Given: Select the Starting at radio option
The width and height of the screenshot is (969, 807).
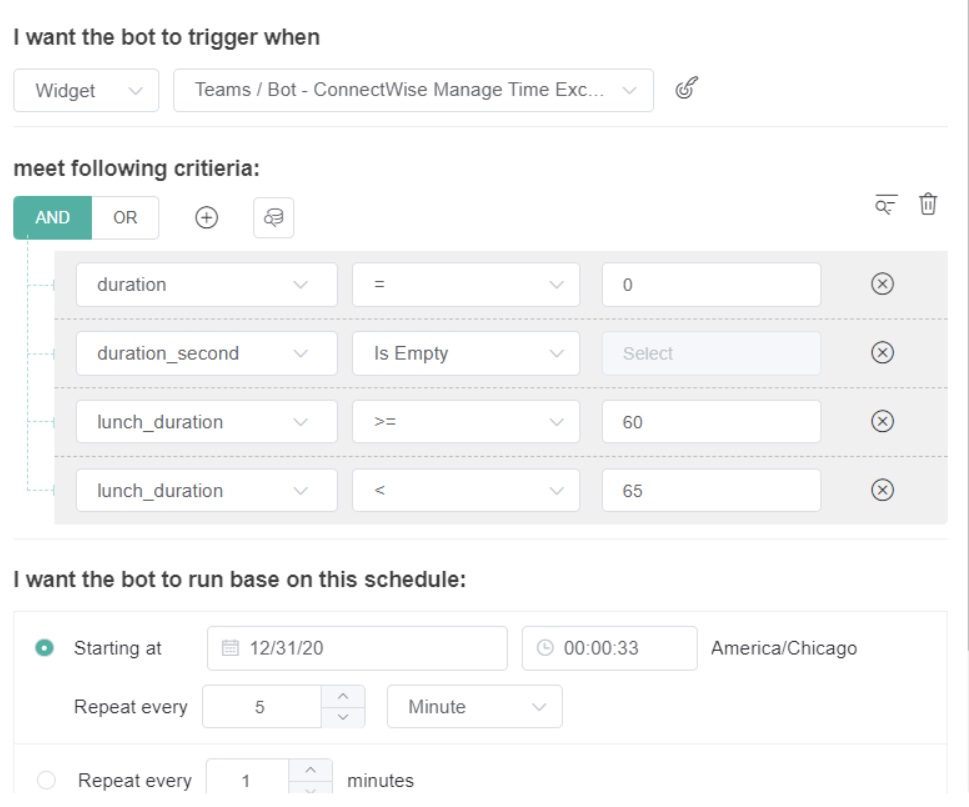Looking at the screenshot, I should (44, 648).
